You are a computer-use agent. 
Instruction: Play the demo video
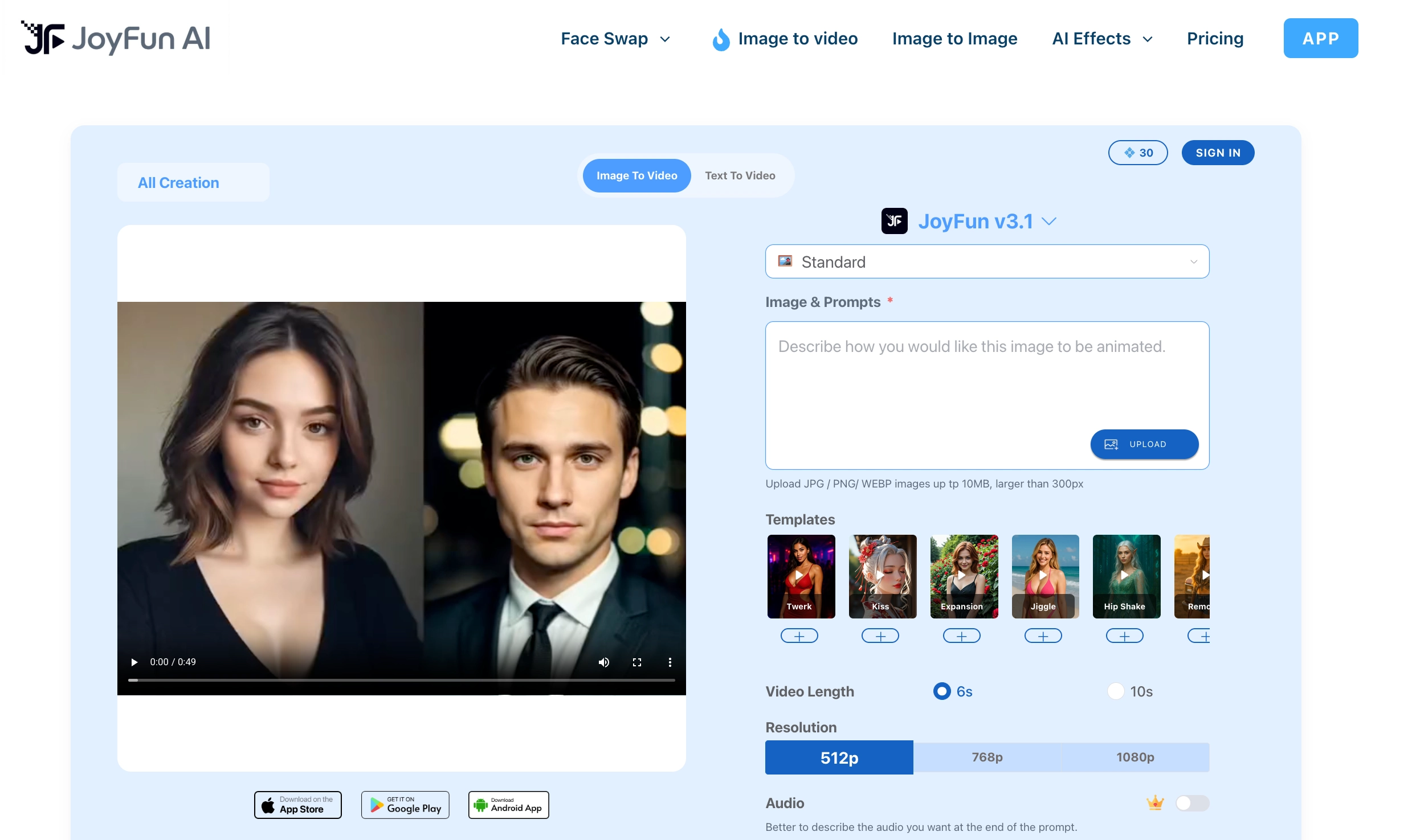(134, 662)
